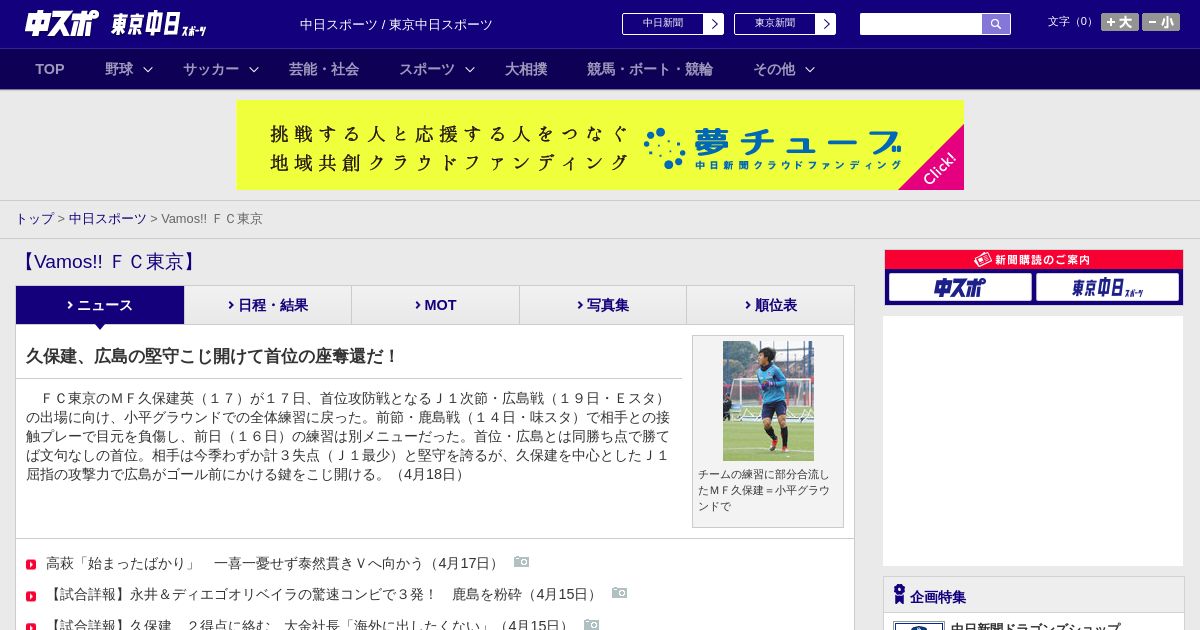This screenshot has width=1200, height=630.
Task: Expand the 野球 dropdown chevron
Action: point(148,69)
